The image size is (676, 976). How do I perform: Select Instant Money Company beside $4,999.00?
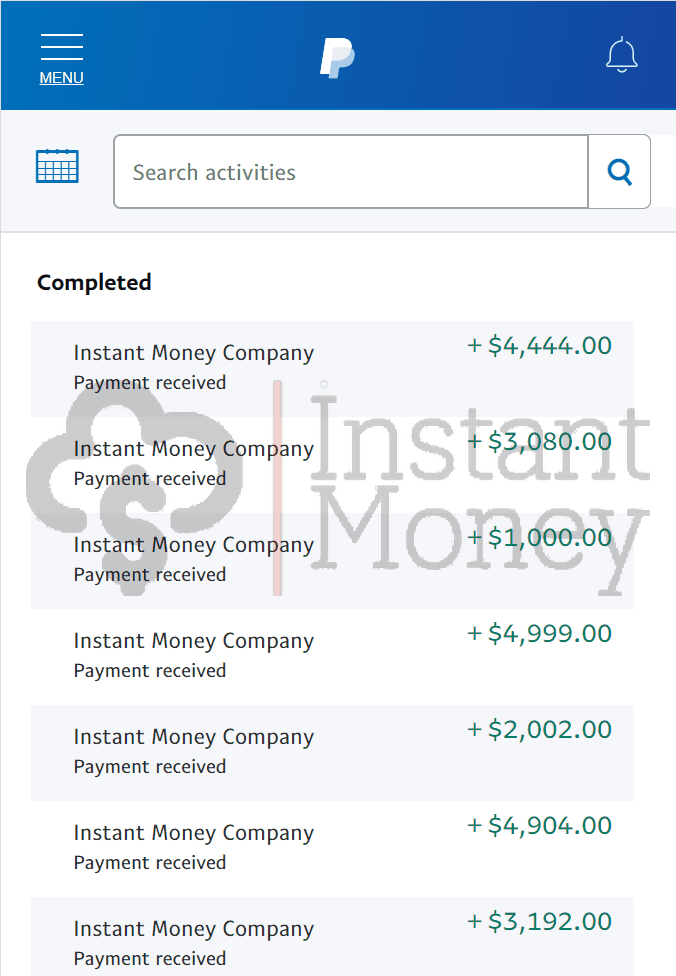(x=194, y=641)
